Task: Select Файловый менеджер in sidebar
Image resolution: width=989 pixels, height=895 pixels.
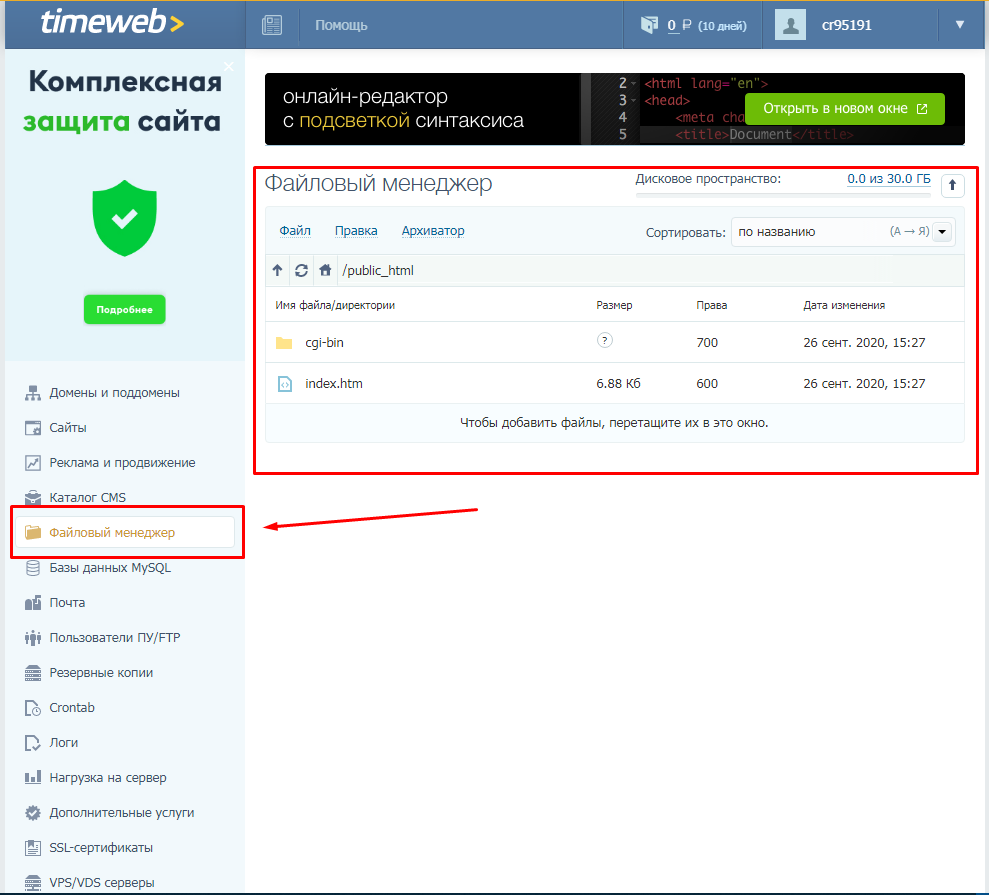Action: [125, 533]
